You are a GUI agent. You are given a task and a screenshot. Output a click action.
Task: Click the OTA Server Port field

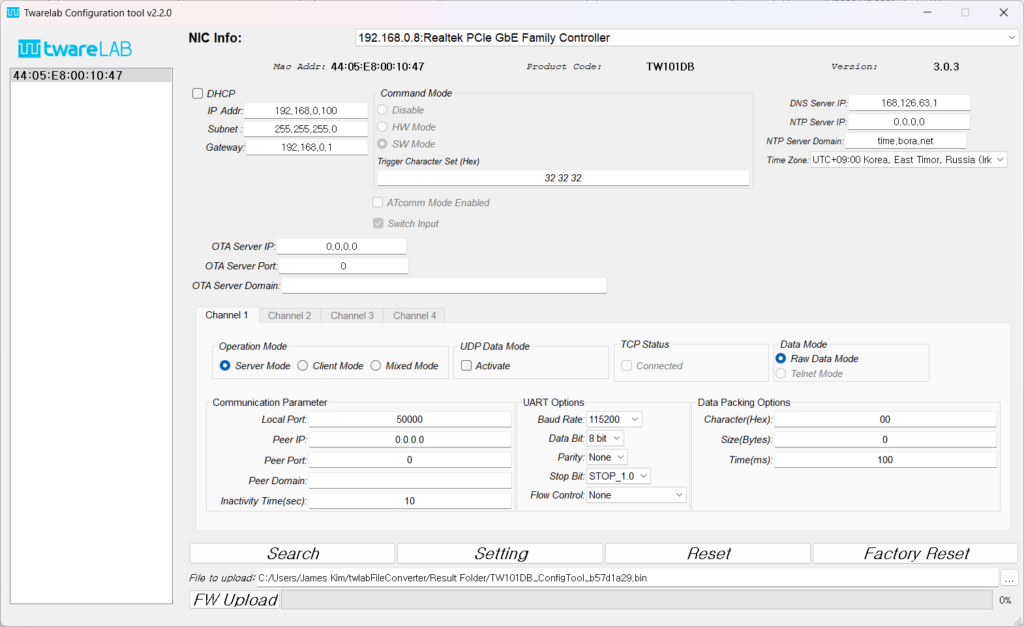tap(344, 266)
